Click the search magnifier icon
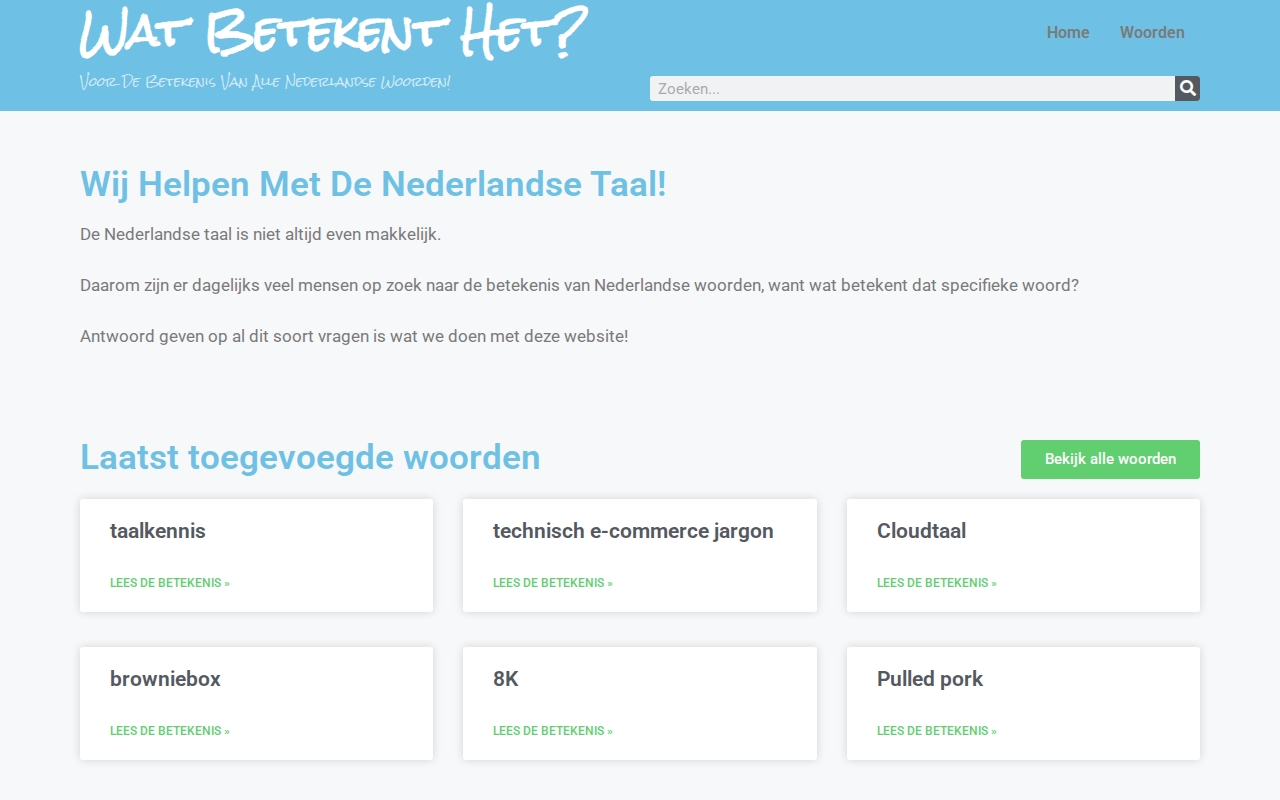This screenshot has height=800, width=1280. 1187,89
